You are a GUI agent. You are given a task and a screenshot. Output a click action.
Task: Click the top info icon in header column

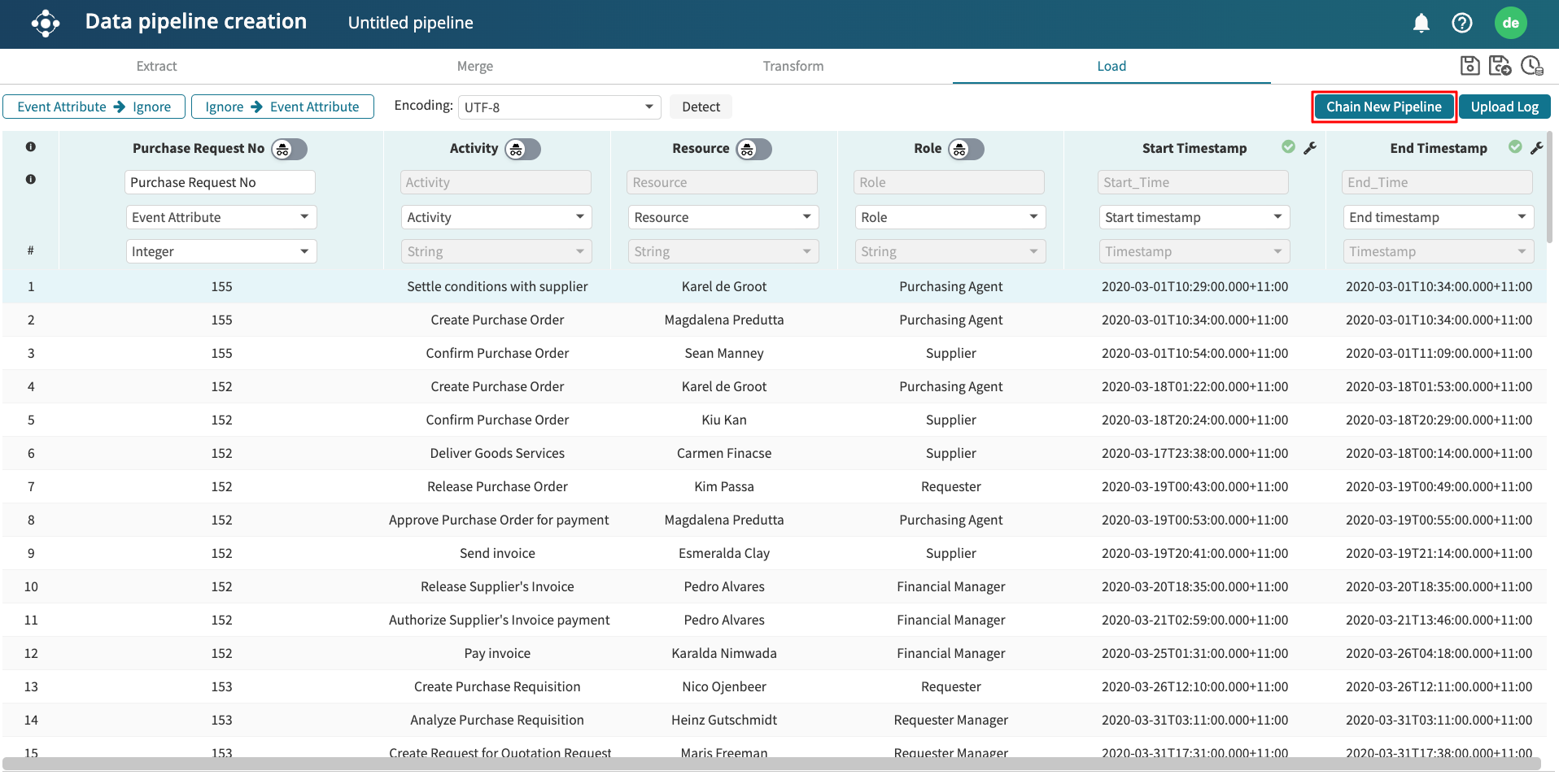(x=31, y=147)
